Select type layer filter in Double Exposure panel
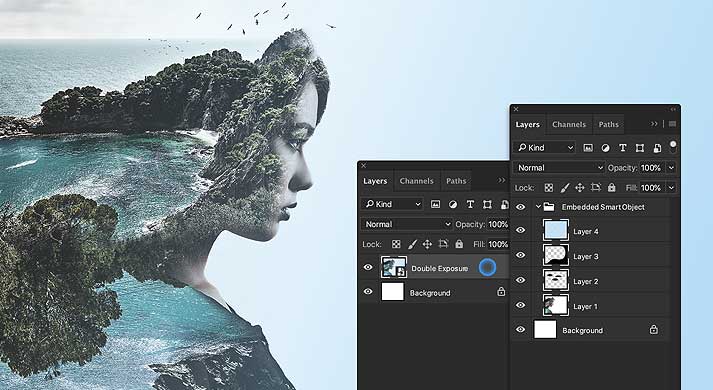Screen dimensions: 713x390 (470, 205)
